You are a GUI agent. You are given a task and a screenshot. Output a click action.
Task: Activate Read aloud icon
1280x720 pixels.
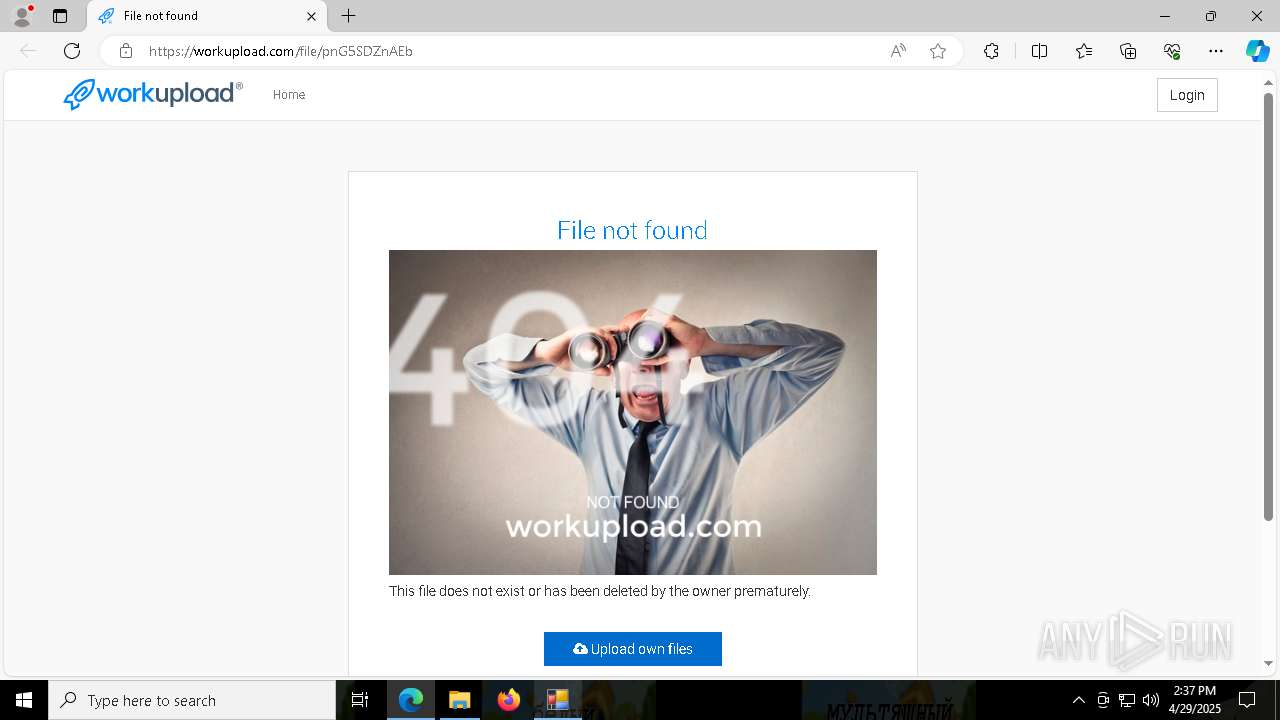[898, 51]
